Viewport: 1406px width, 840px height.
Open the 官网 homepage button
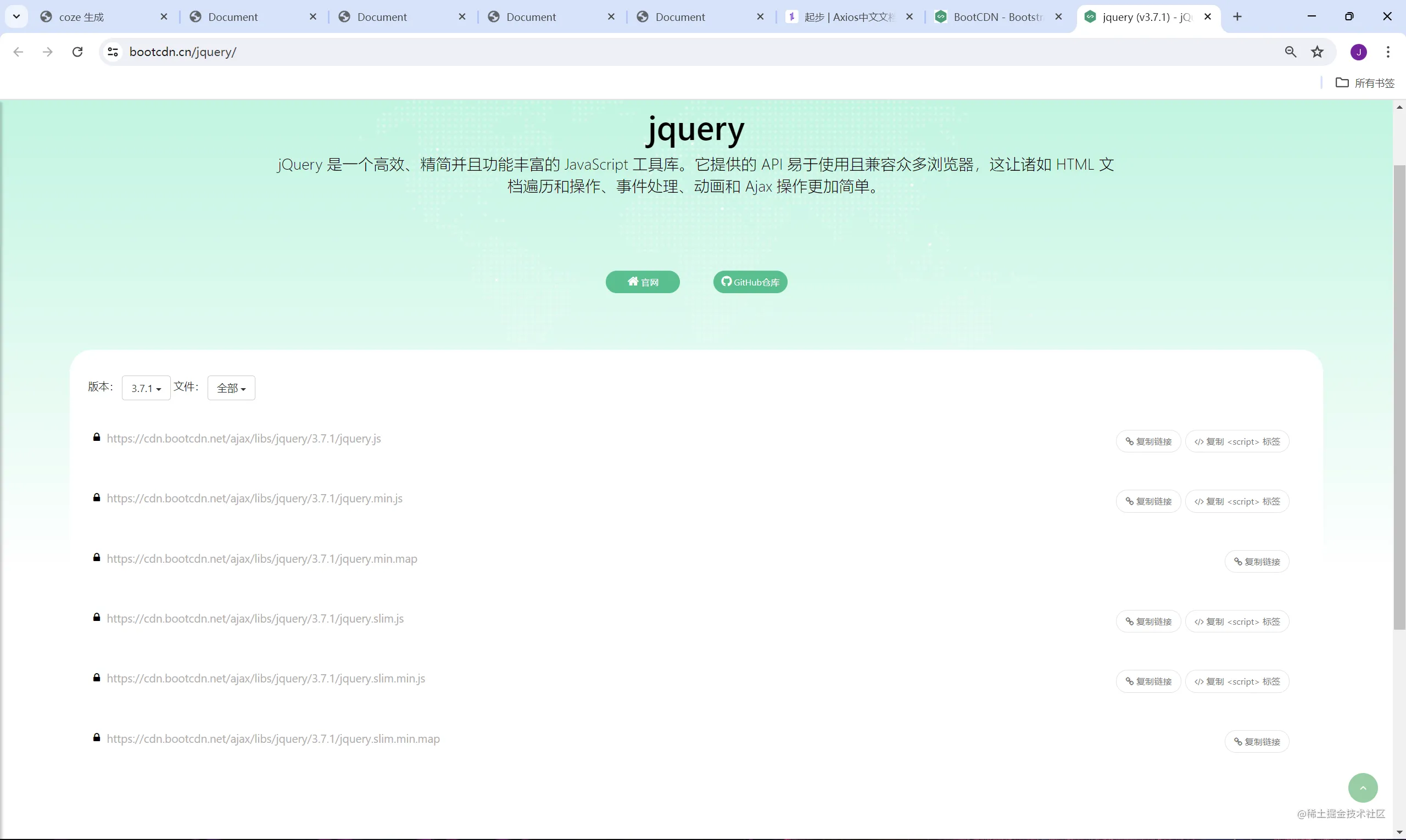[x=643, y=282]
